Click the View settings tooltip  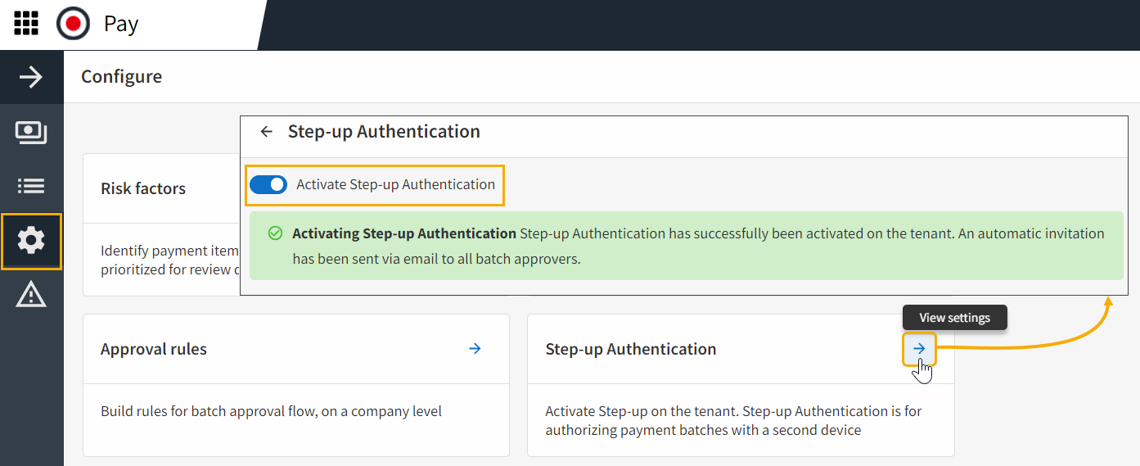tap(954, 318)
